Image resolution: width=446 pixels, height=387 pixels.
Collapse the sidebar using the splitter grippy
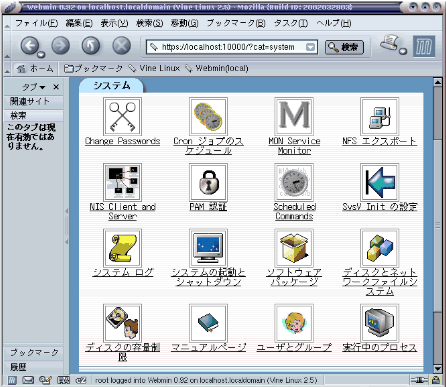click(67, 226)
